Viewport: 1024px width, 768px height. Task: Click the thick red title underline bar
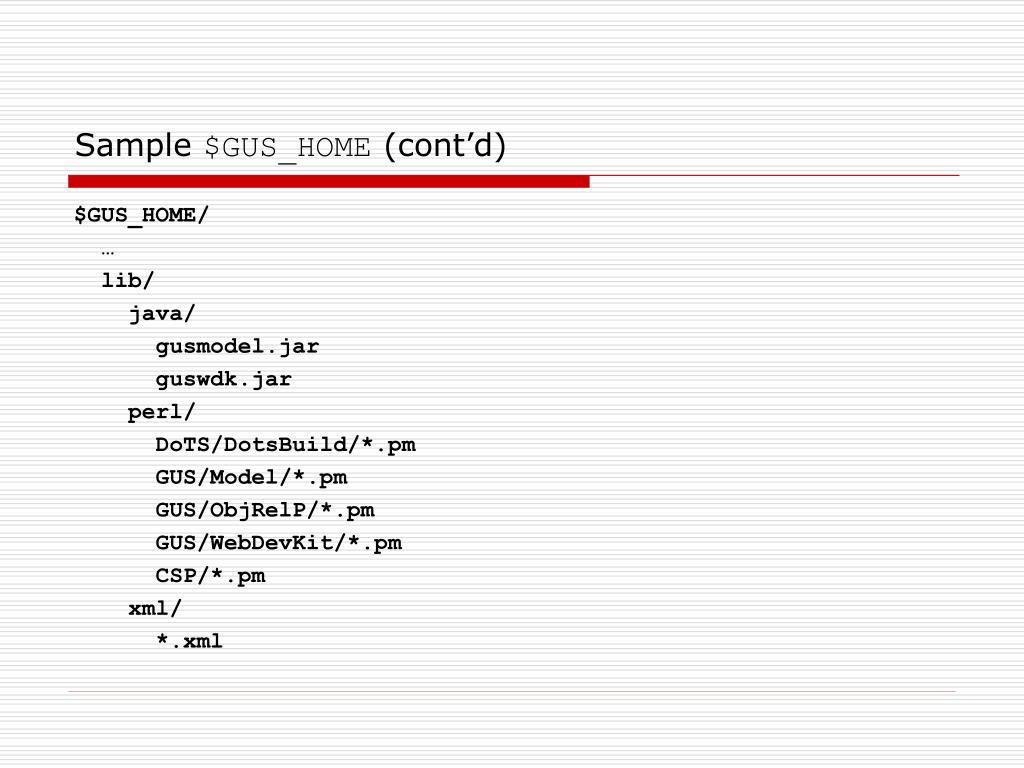(x=328, y=182)
